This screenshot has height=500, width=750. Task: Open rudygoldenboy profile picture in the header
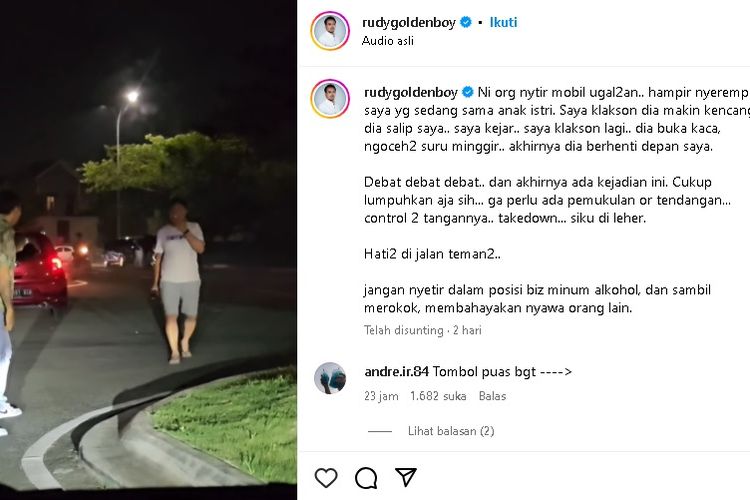330,31
